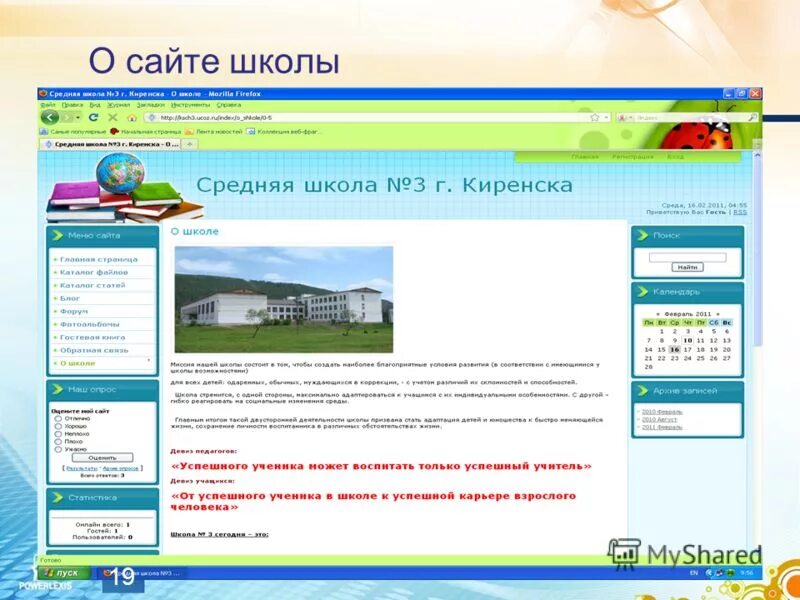
Task: Mark the Ужасно poll option
Action: coord(58,449)
